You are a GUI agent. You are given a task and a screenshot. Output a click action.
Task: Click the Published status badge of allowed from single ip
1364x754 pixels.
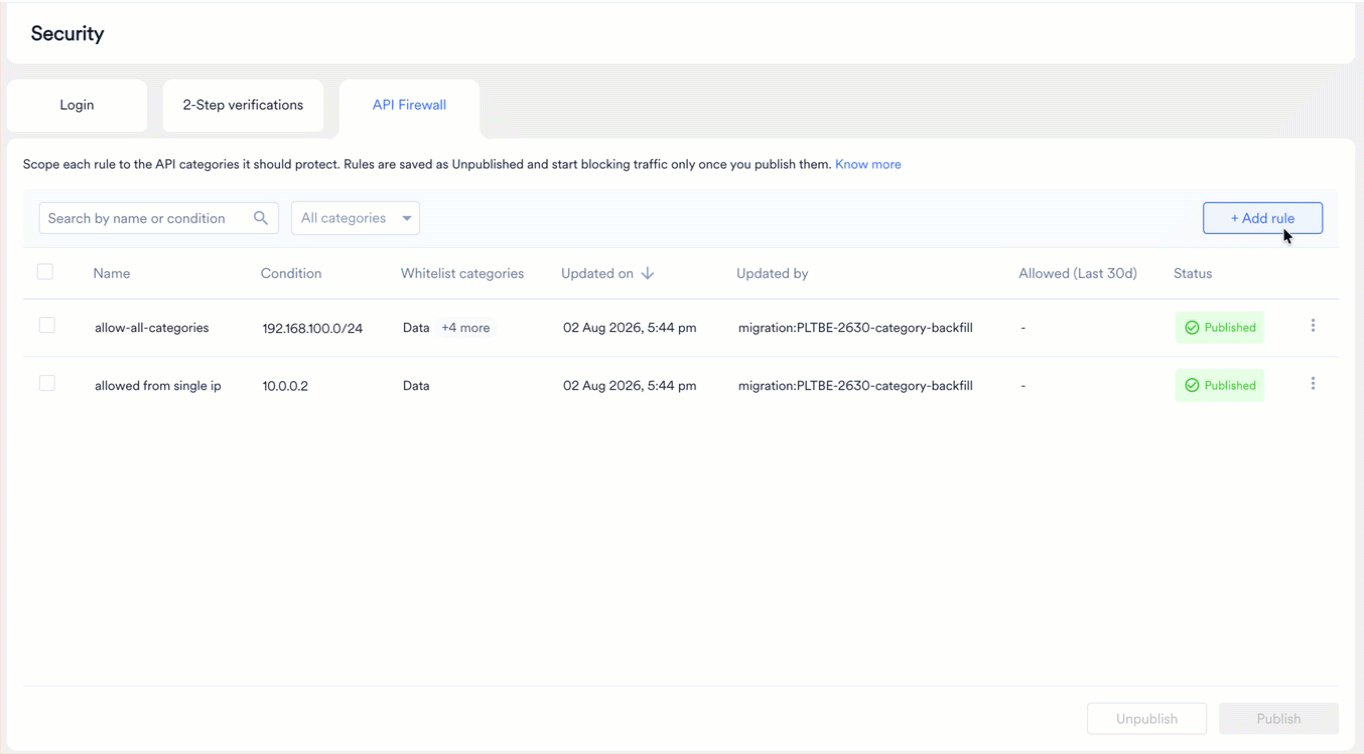[1219, 385]
